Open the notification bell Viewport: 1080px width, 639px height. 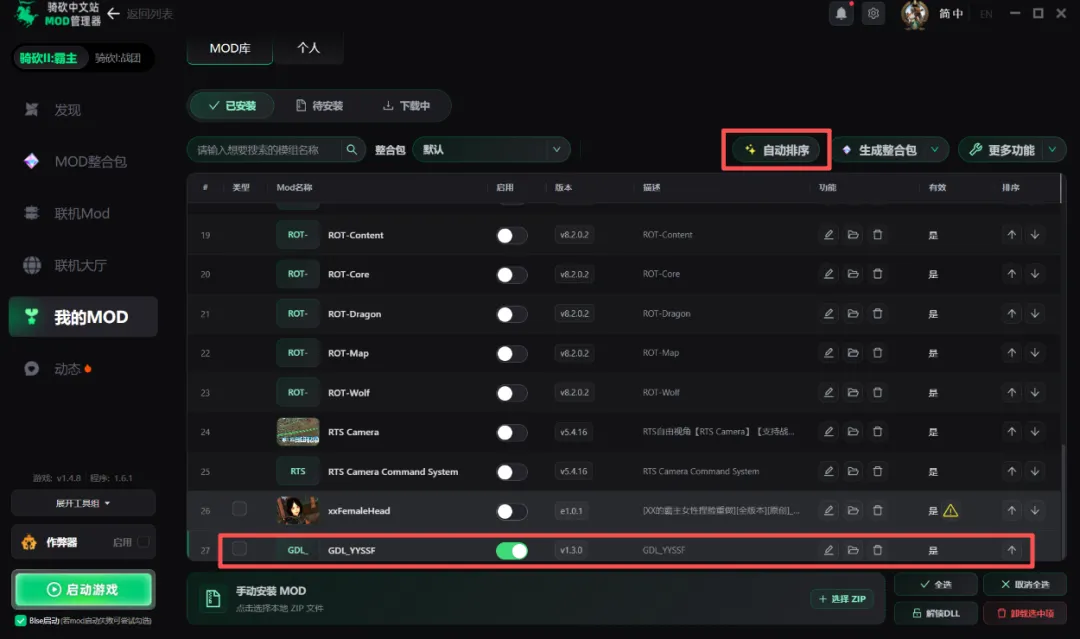coord(841,14)
